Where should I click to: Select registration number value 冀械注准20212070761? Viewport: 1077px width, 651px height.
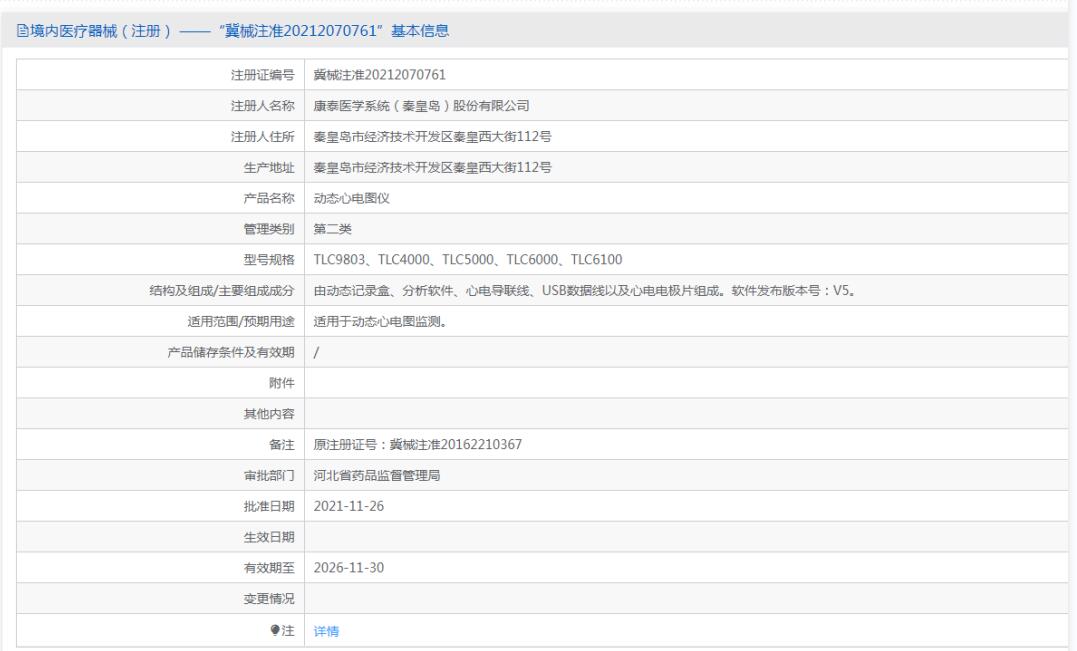coord(380,75)
